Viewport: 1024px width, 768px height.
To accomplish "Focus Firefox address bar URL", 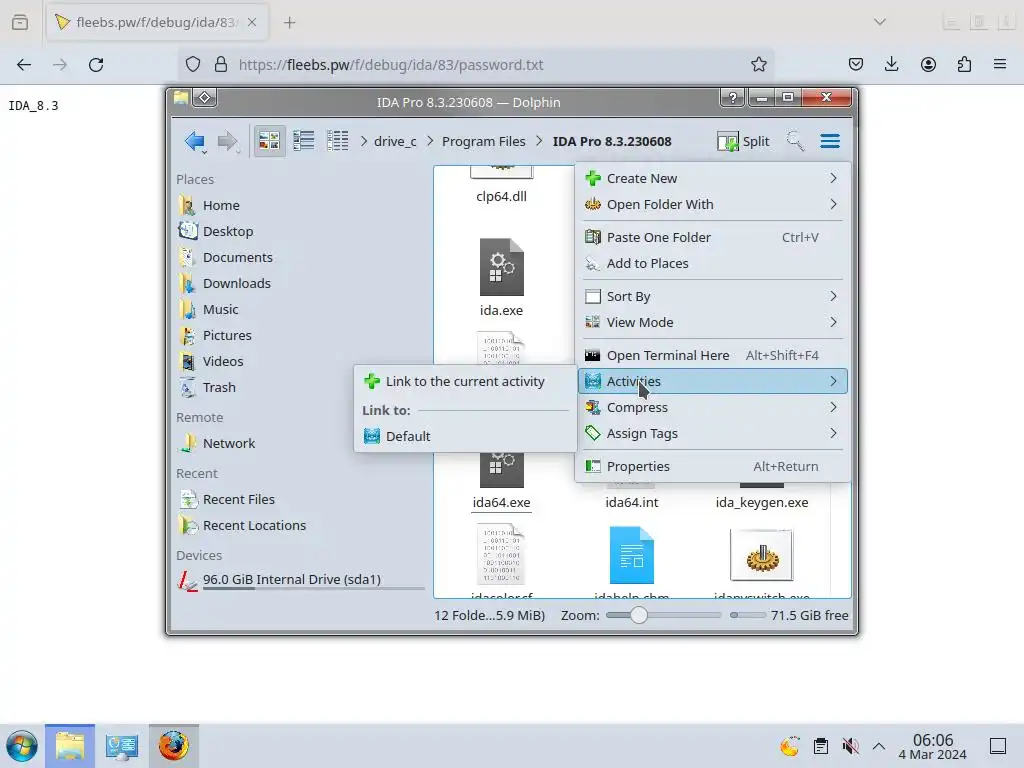I will [391, 65].
